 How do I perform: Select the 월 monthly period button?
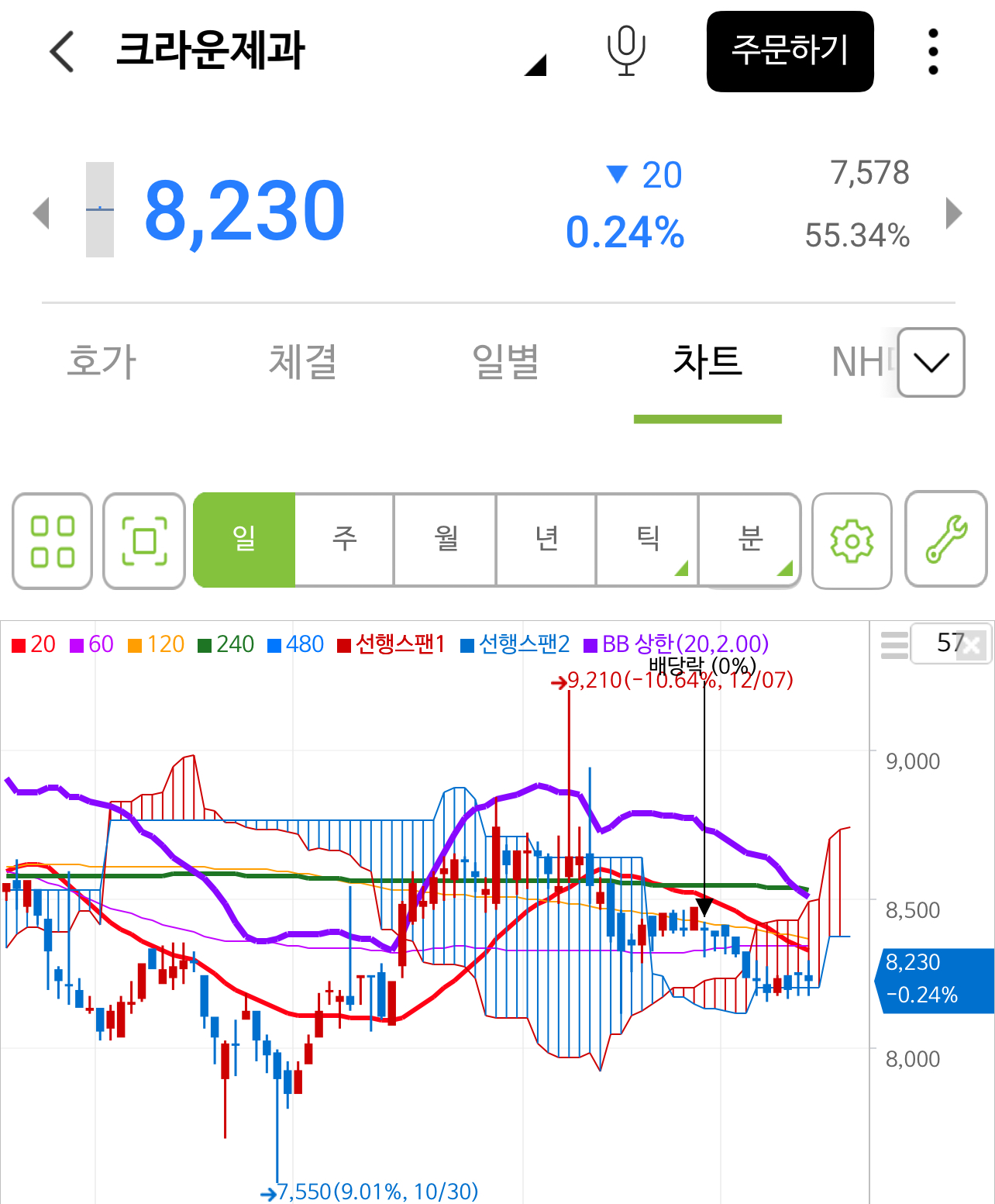(x=446, y=540)
